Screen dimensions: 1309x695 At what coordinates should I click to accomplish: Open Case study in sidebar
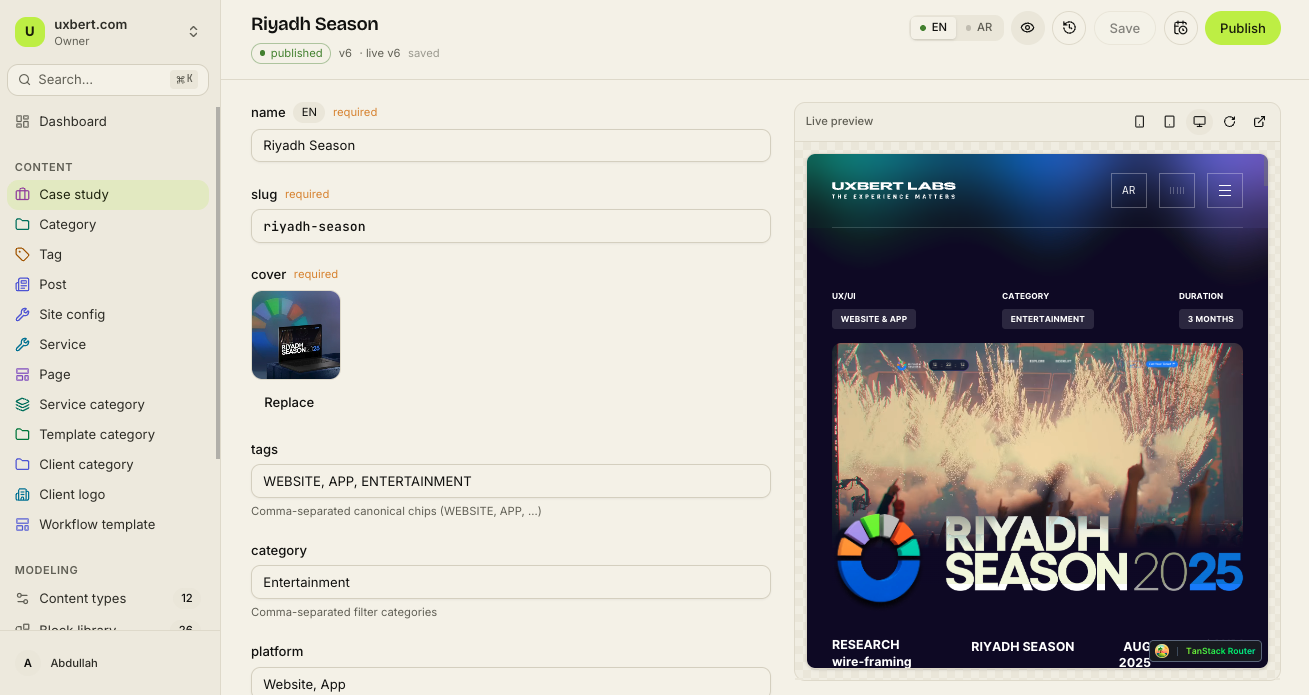[108, 194]
